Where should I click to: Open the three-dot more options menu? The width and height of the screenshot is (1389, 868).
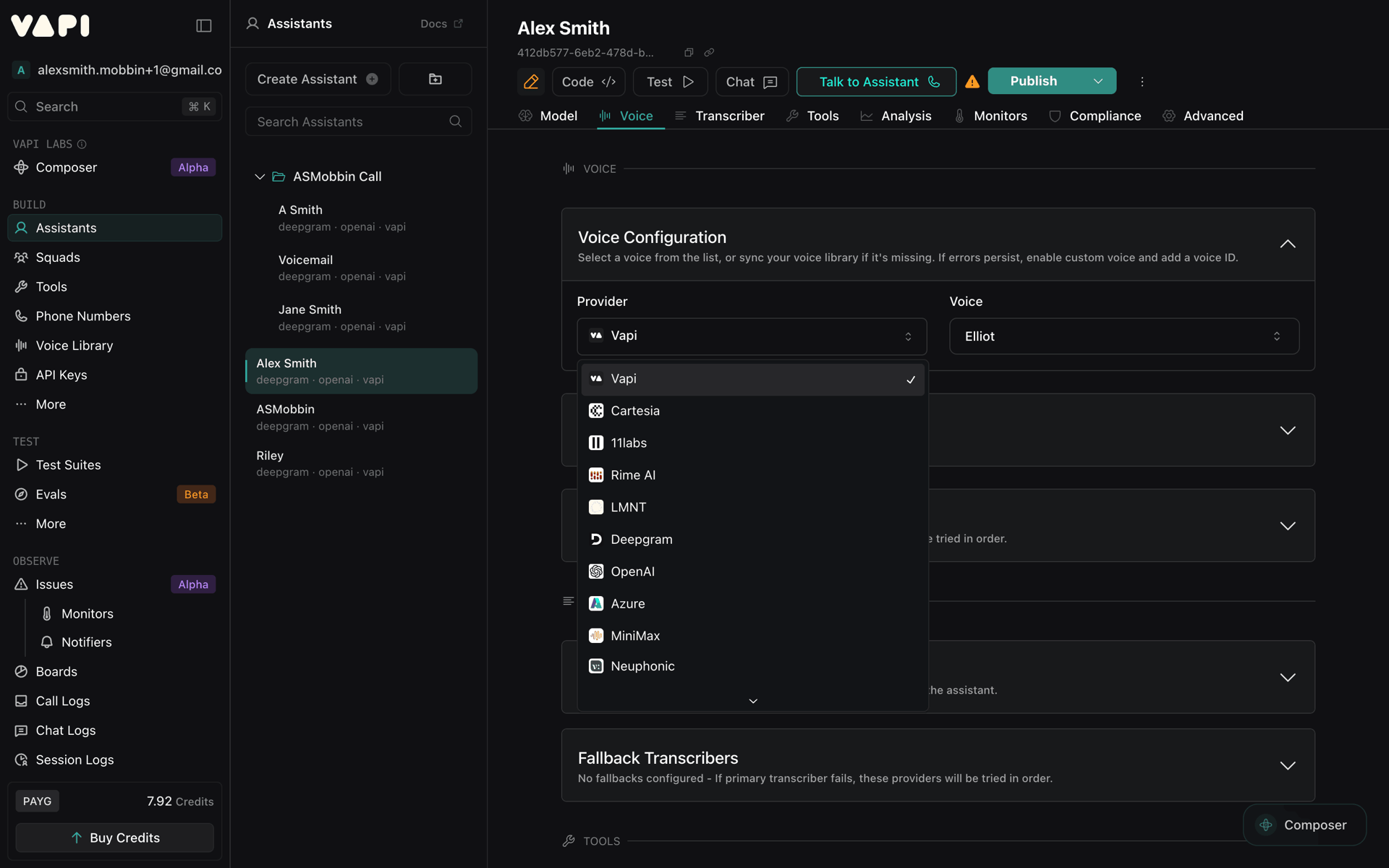[x=1142, y=82]
